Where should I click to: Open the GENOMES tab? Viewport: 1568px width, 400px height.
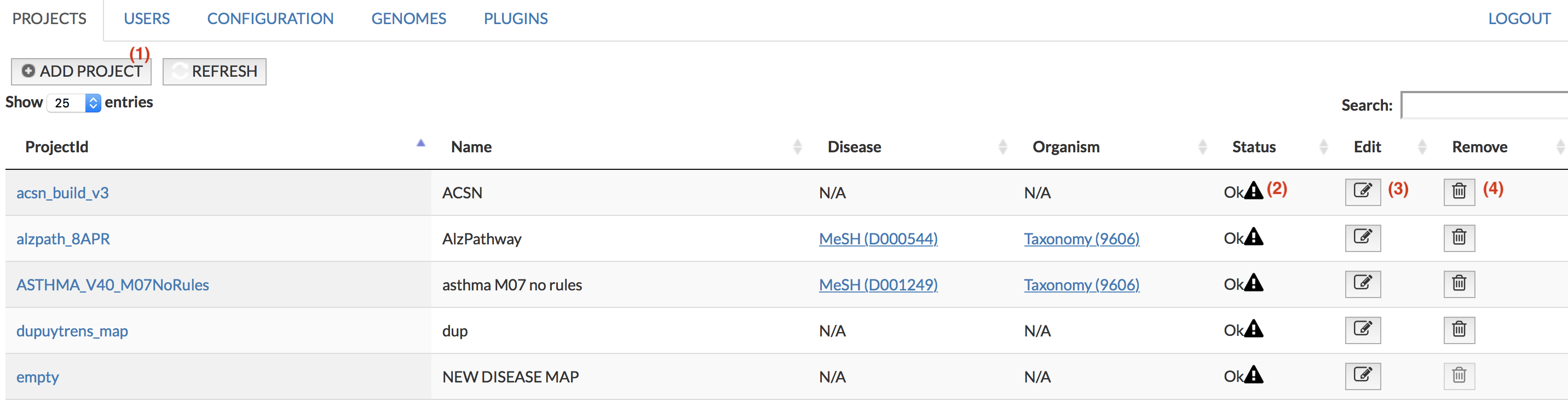408,19
